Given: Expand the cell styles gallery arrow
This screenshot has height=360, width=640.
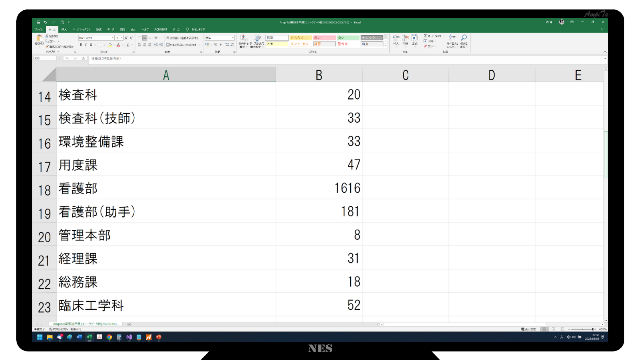Looking at the screenshot, I should (386, 45).
